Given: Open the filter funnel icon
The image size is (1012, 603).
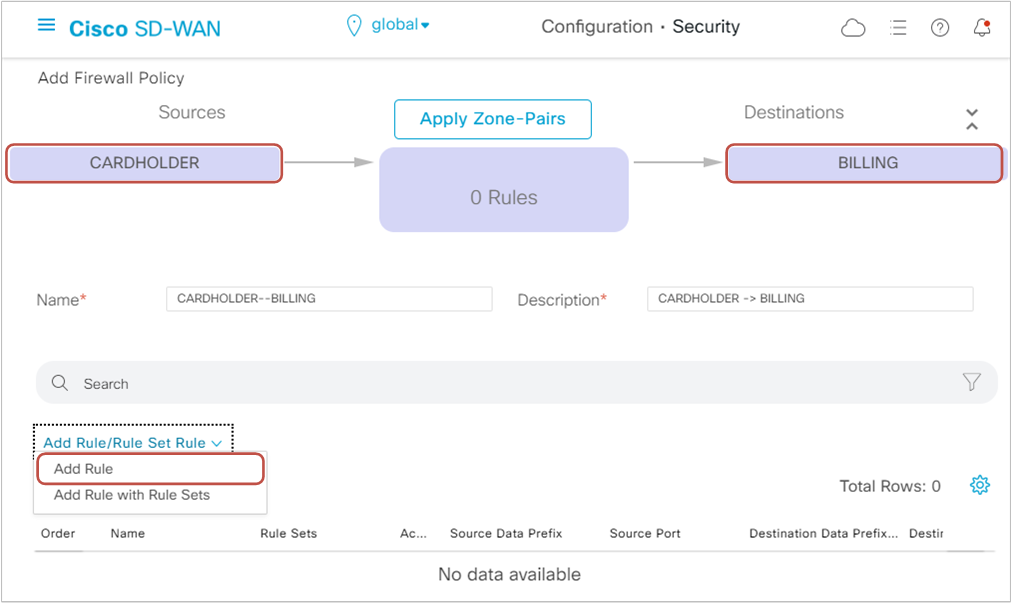Looking at the screenshot, I should click(971, 381).
